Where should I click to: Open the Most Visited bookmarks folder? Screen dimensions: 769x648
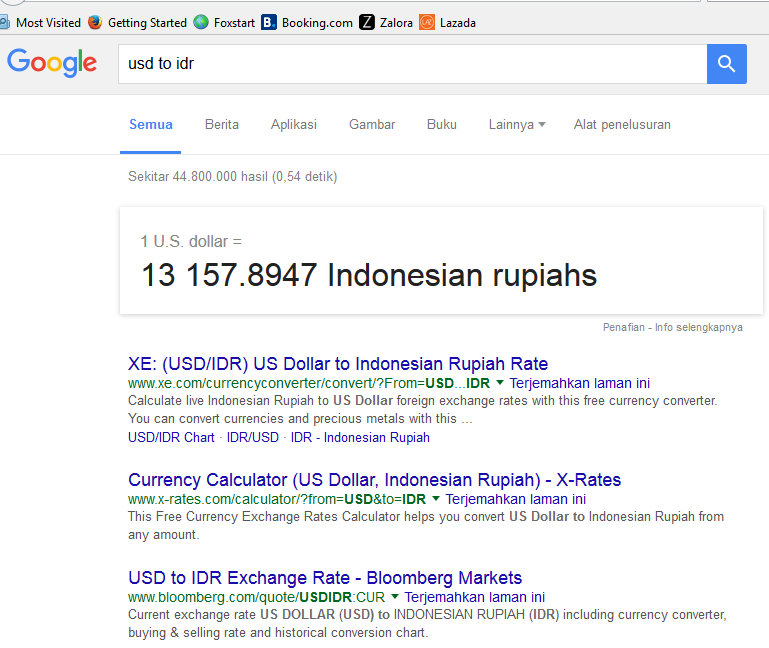coord(40,23)
